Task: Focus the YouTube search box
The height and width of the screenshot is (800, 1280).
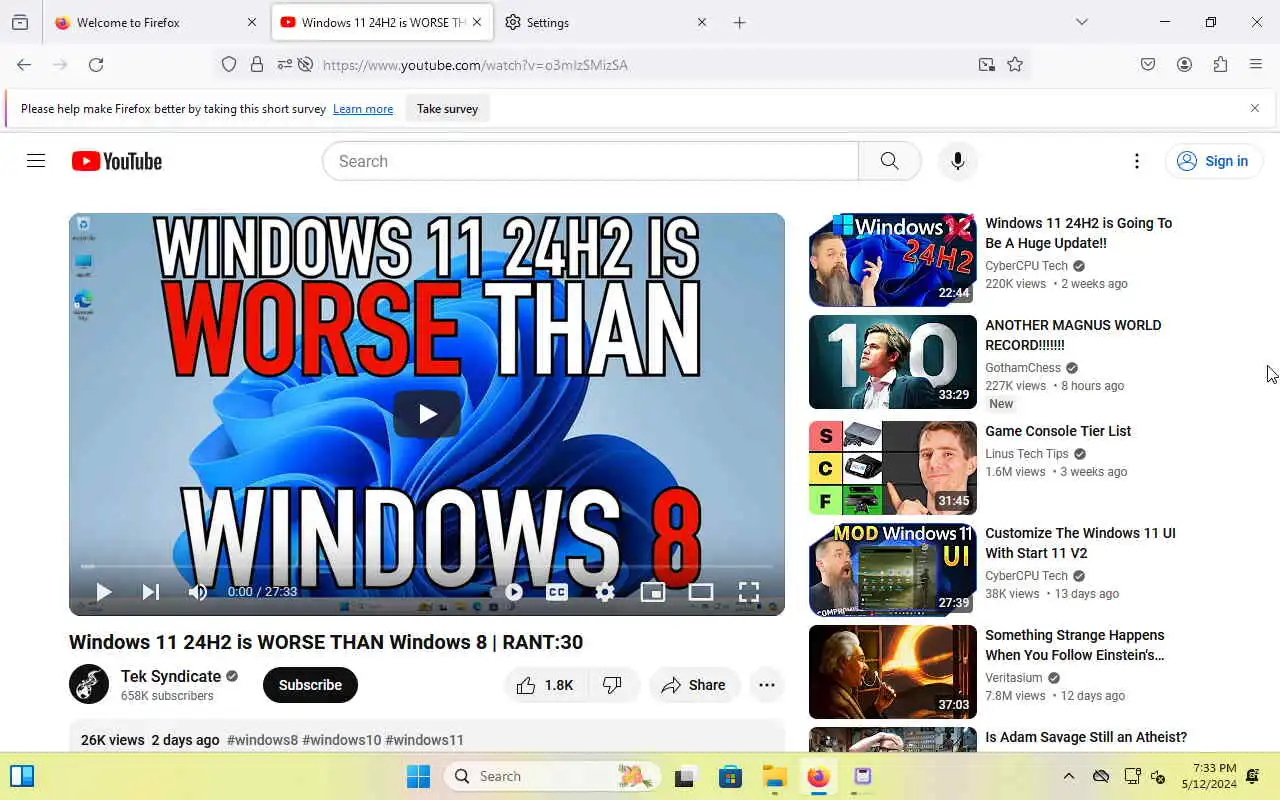Action: [590, 161]
